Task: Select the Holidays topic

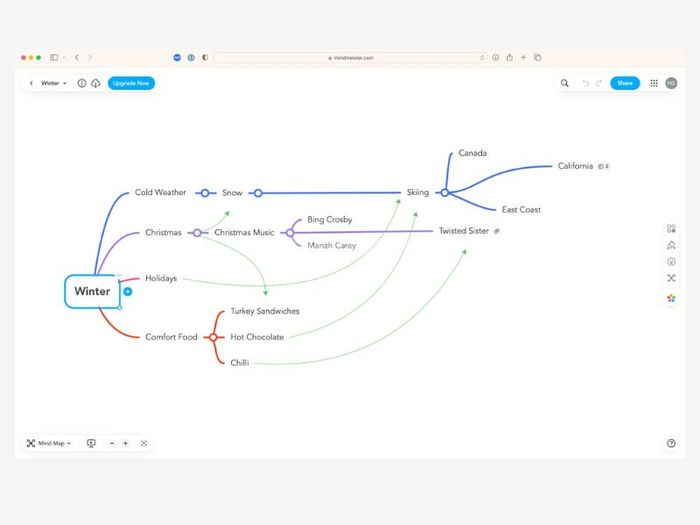Action: point(161,278)
